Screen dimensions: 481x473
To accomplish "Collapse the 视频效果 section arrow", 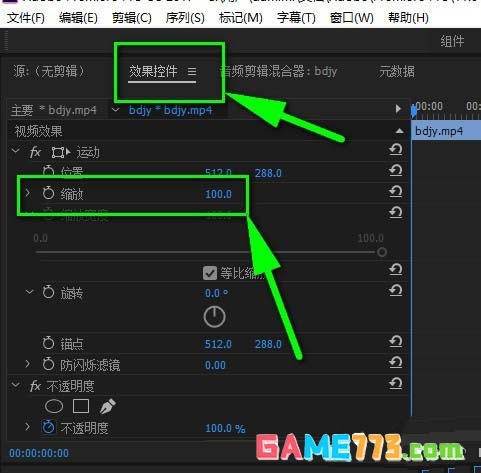I will (x=399, y=131).
